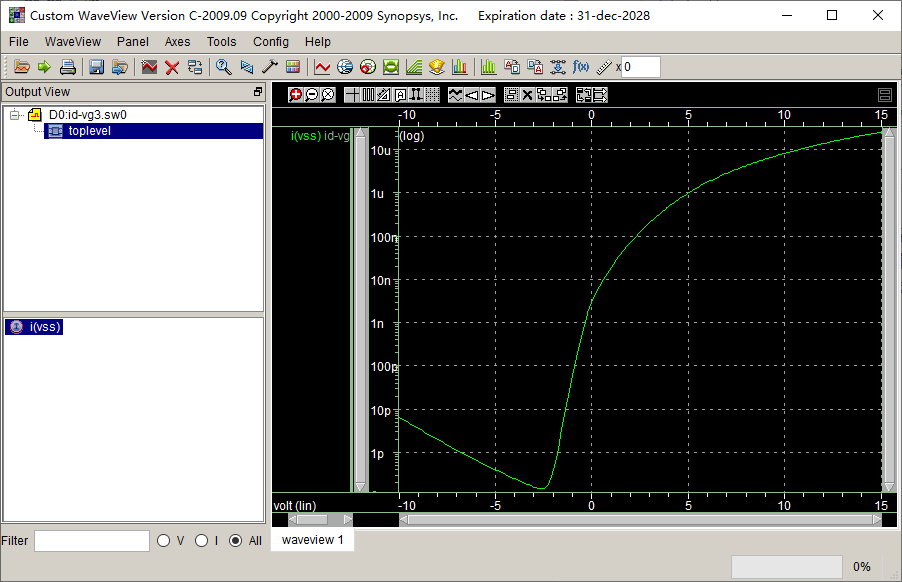Click the Filter text input field
Screen dimensions: 902x582
coord(92,541)
